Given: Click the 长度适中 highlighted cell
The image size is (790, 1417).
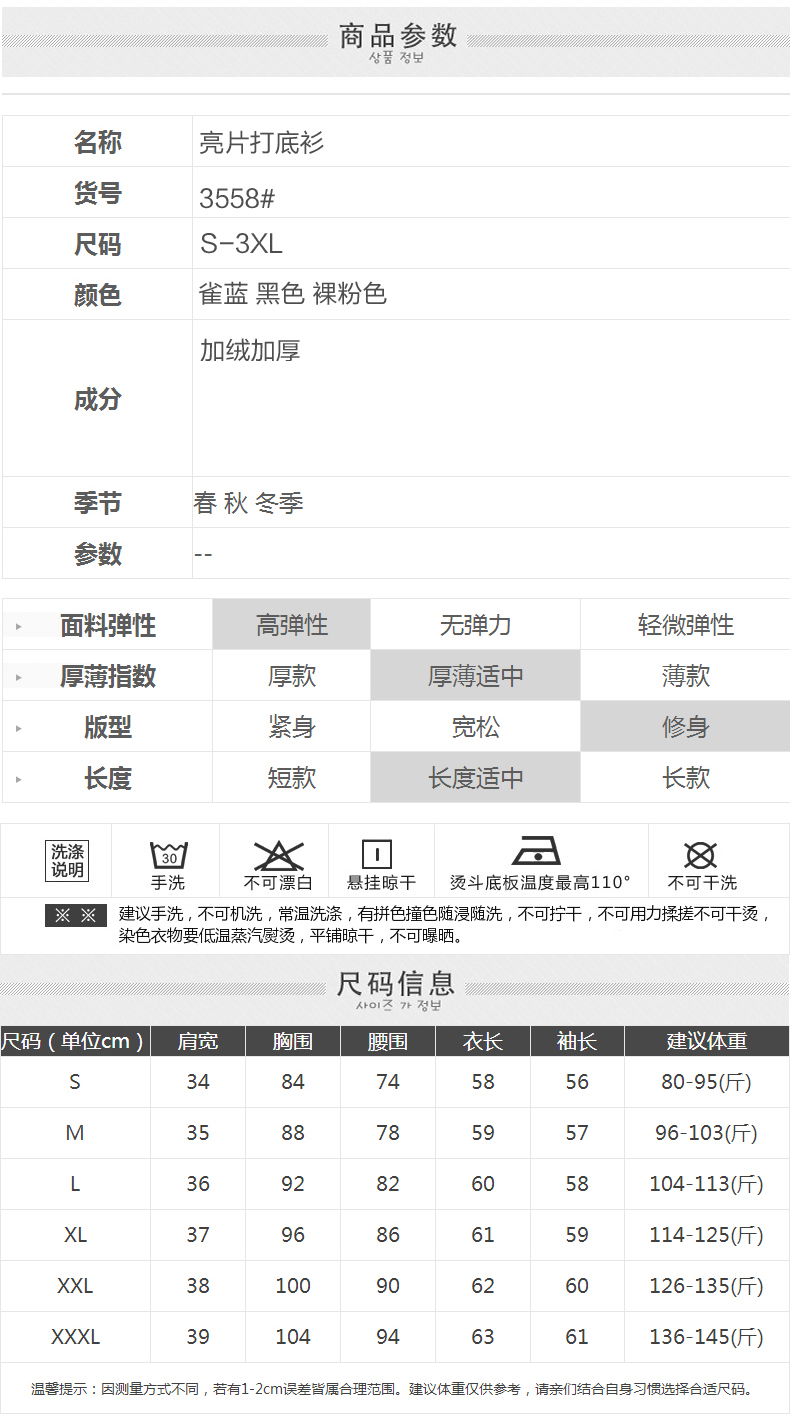Looking at the screenshot, I should coord(475,778).
